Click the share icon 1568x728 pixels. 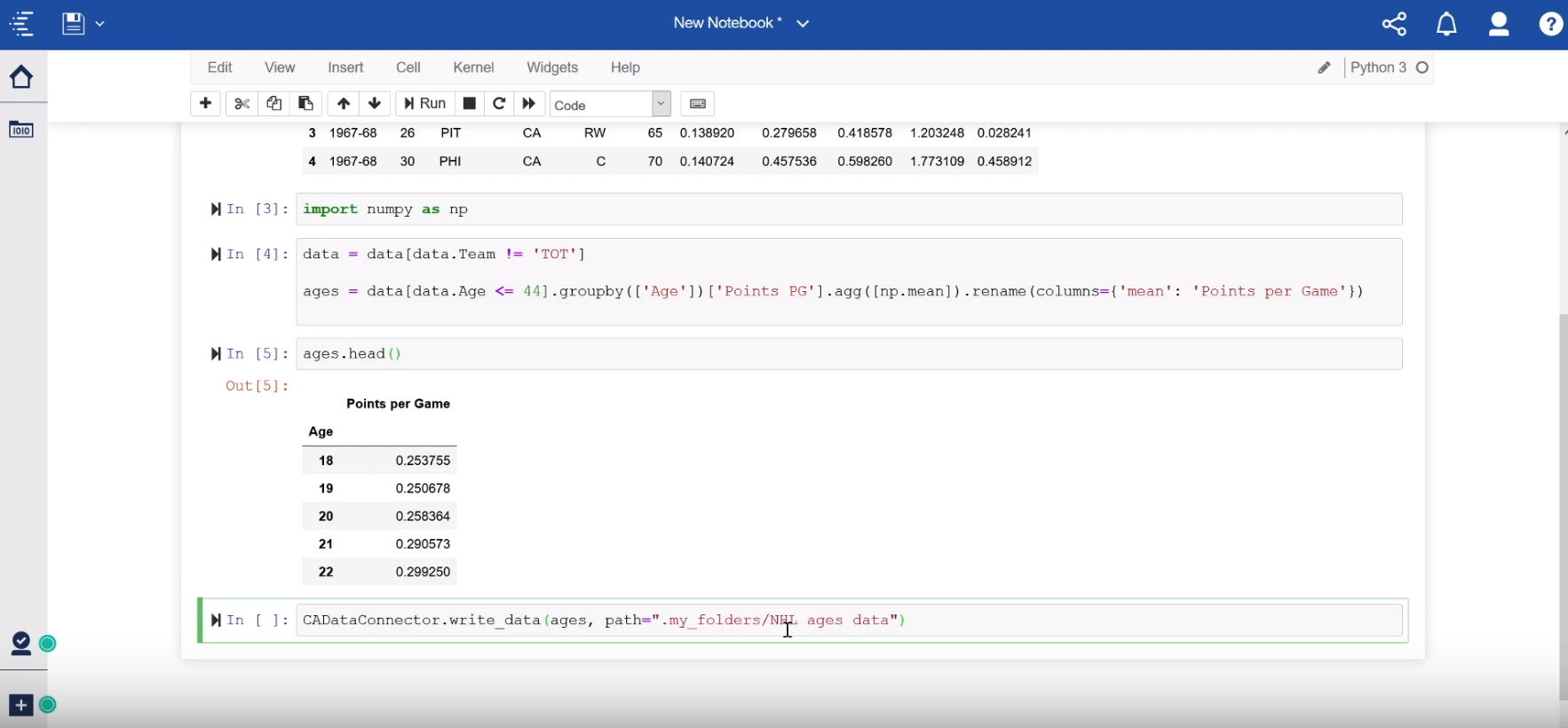(x=1395, y=24)
